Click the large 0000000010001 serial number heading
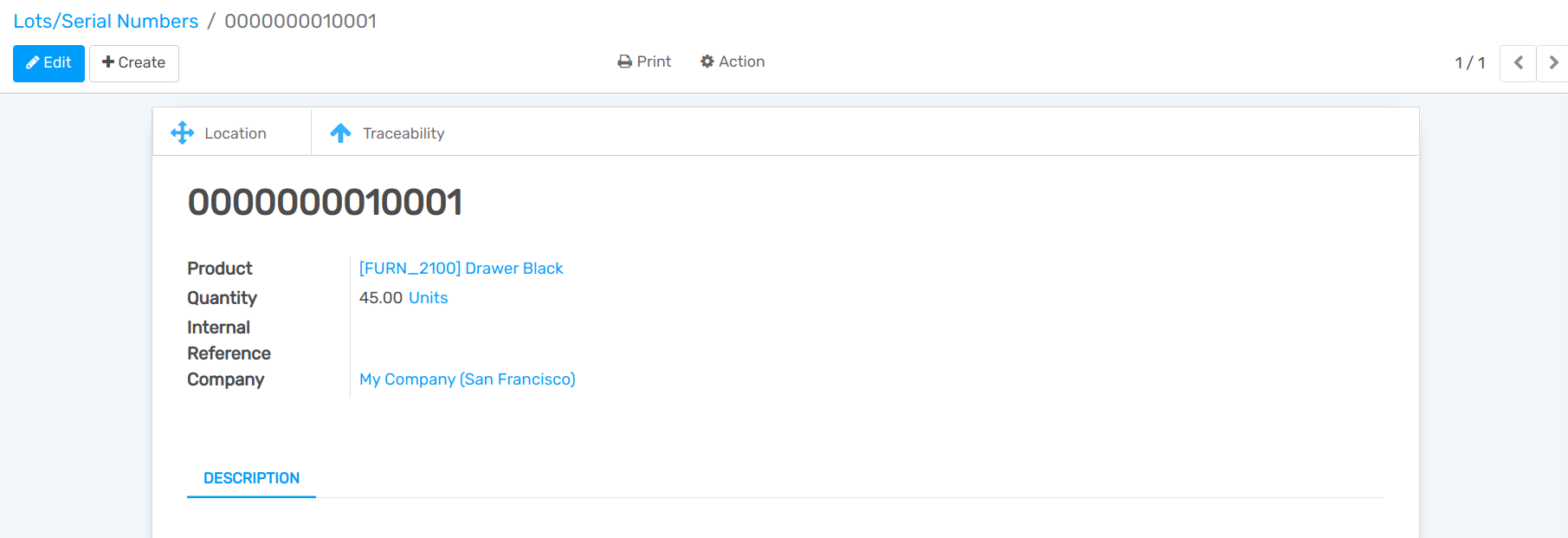This screenshot has height=538, width=1568. pyautogui.click(x=325, y=203)
